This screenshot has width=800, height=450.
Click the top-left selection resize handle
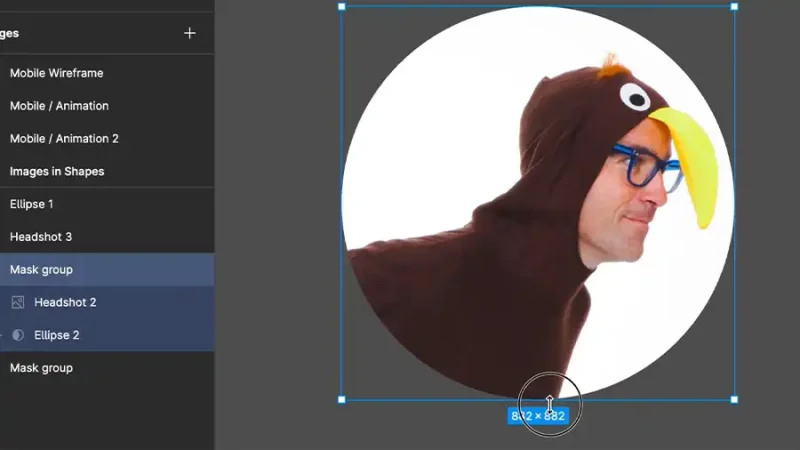342,7
